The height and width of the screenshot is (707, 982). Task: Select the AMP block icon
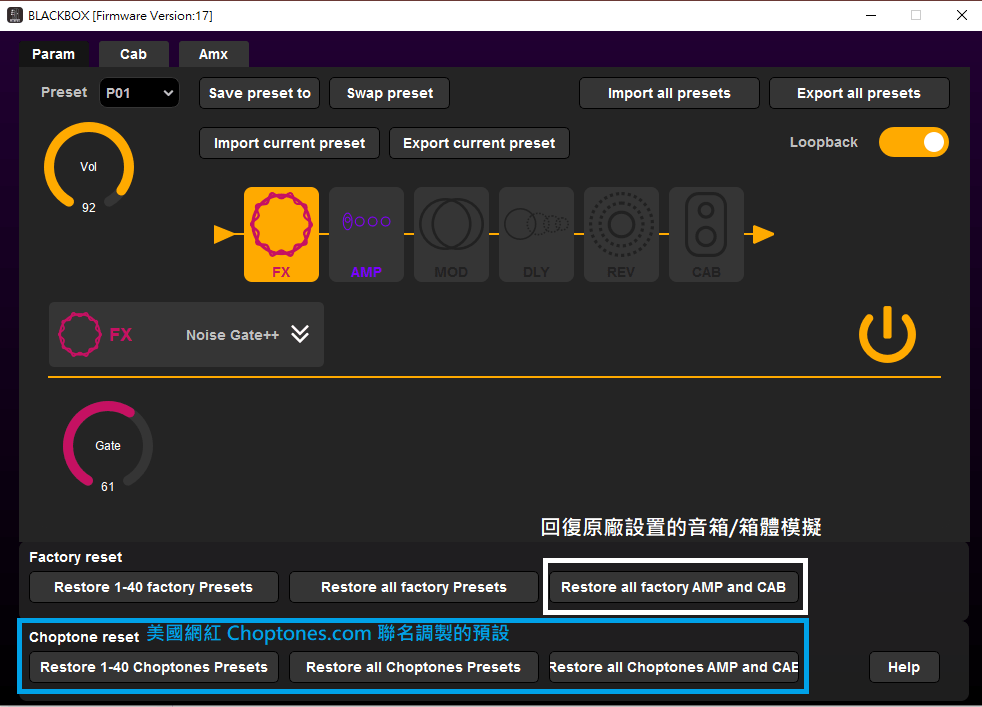(366, 234)
